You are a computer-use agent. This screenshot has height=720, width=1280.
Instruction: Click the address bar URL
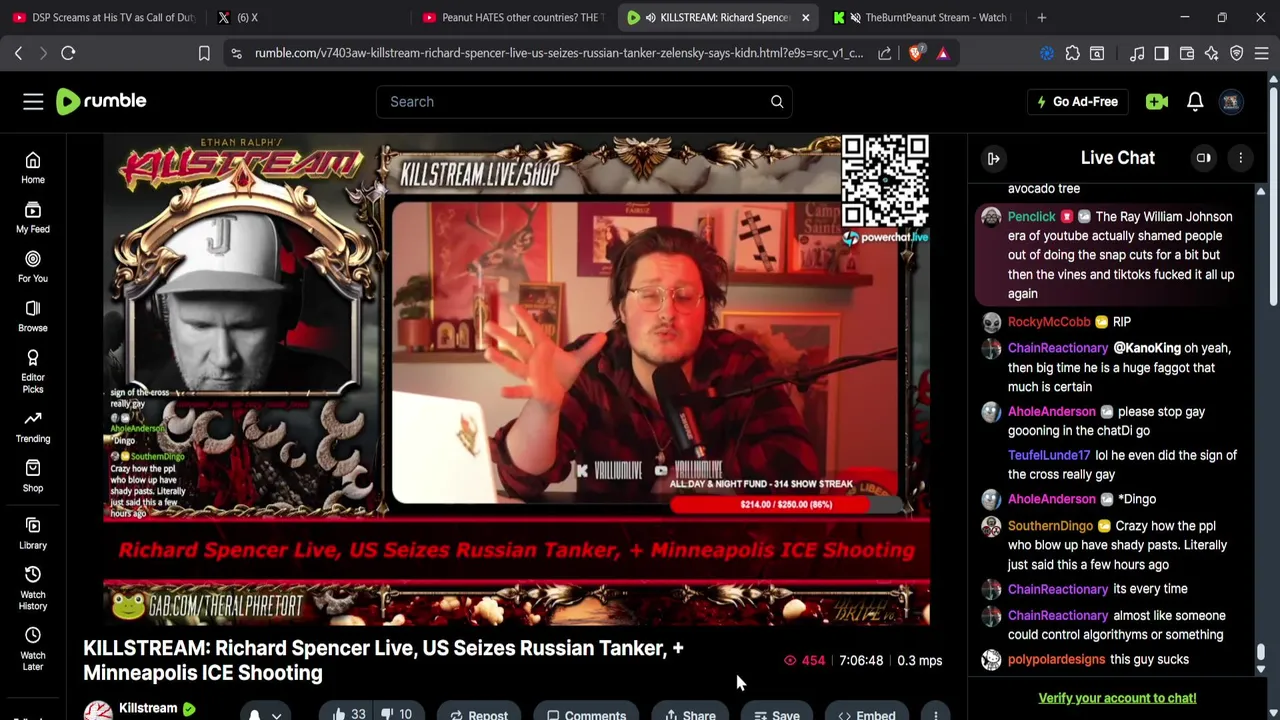click(558, 53)
